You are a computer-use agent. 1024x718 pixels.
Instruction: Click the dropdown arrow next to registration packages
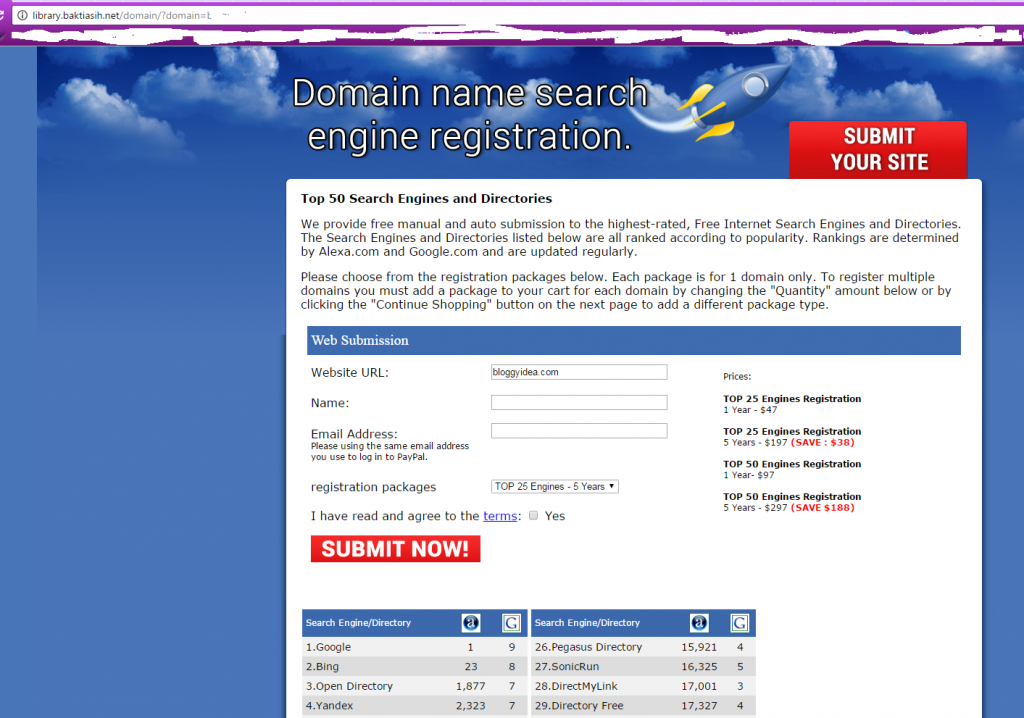tap(613, 486)
